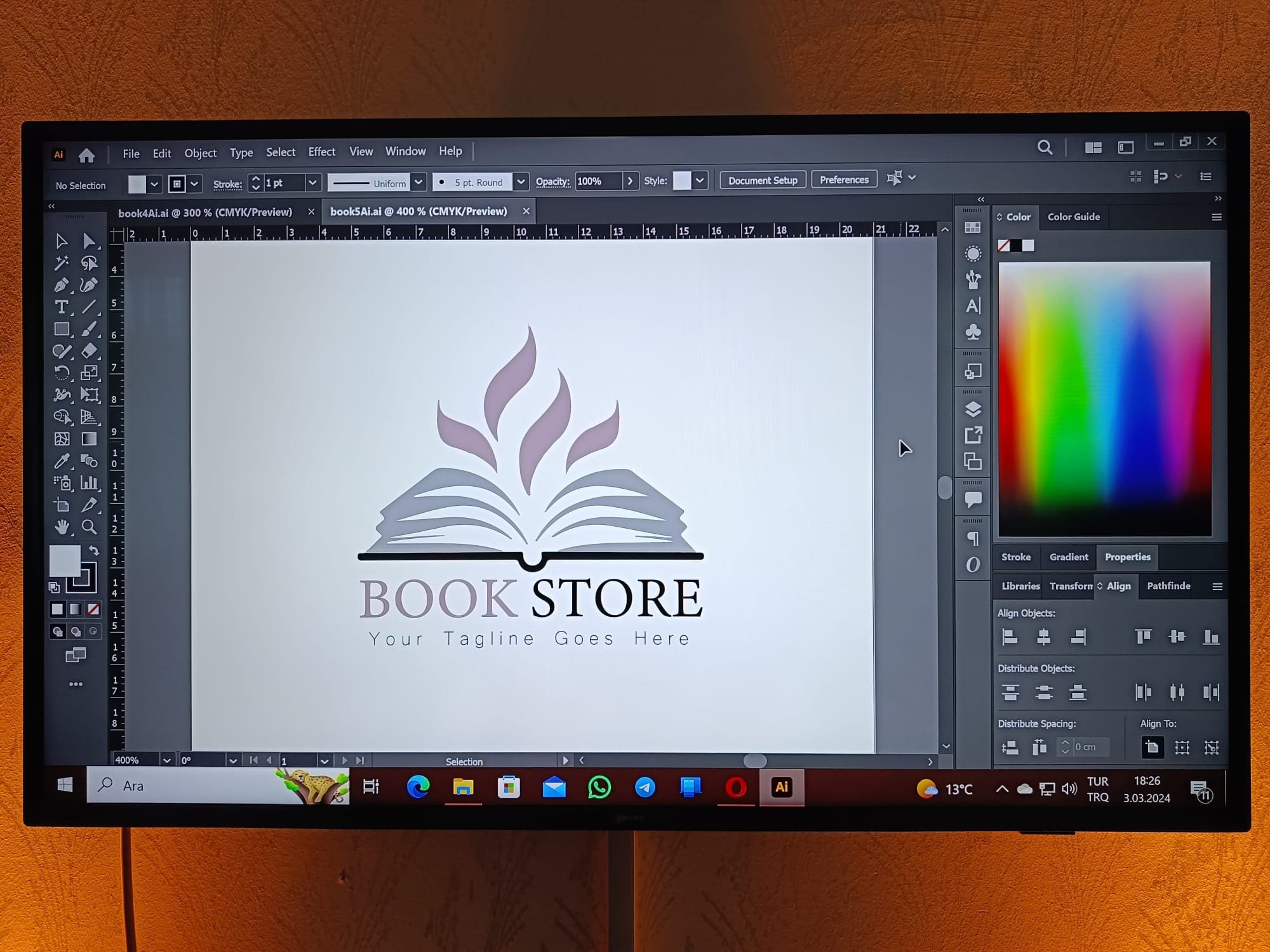Open the Layers panel icon
This screenshot has width=1270, height=952.
pyautogui.click(x=973, y=411)
